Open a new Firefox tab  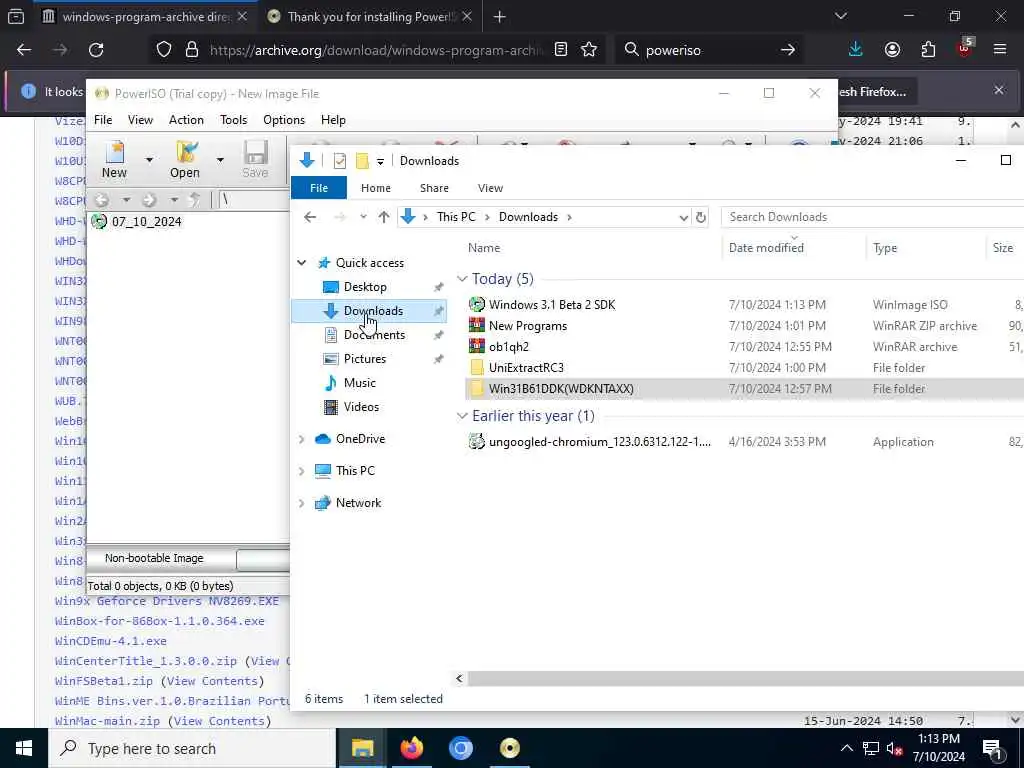(x=500, y=17)
